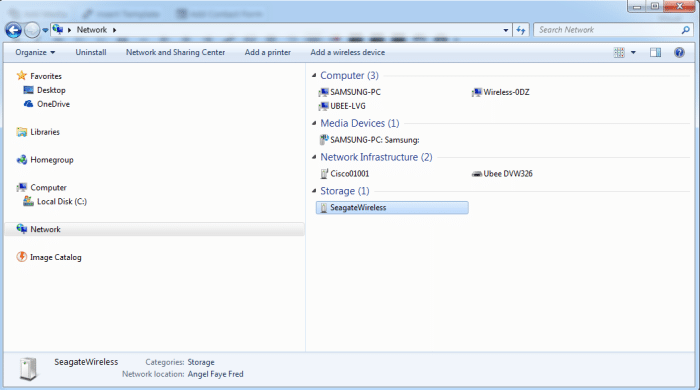This screenshot has width=700, height=390.
Task: Open Homegroup in the navigation pane
Action: tap(52, 160)
